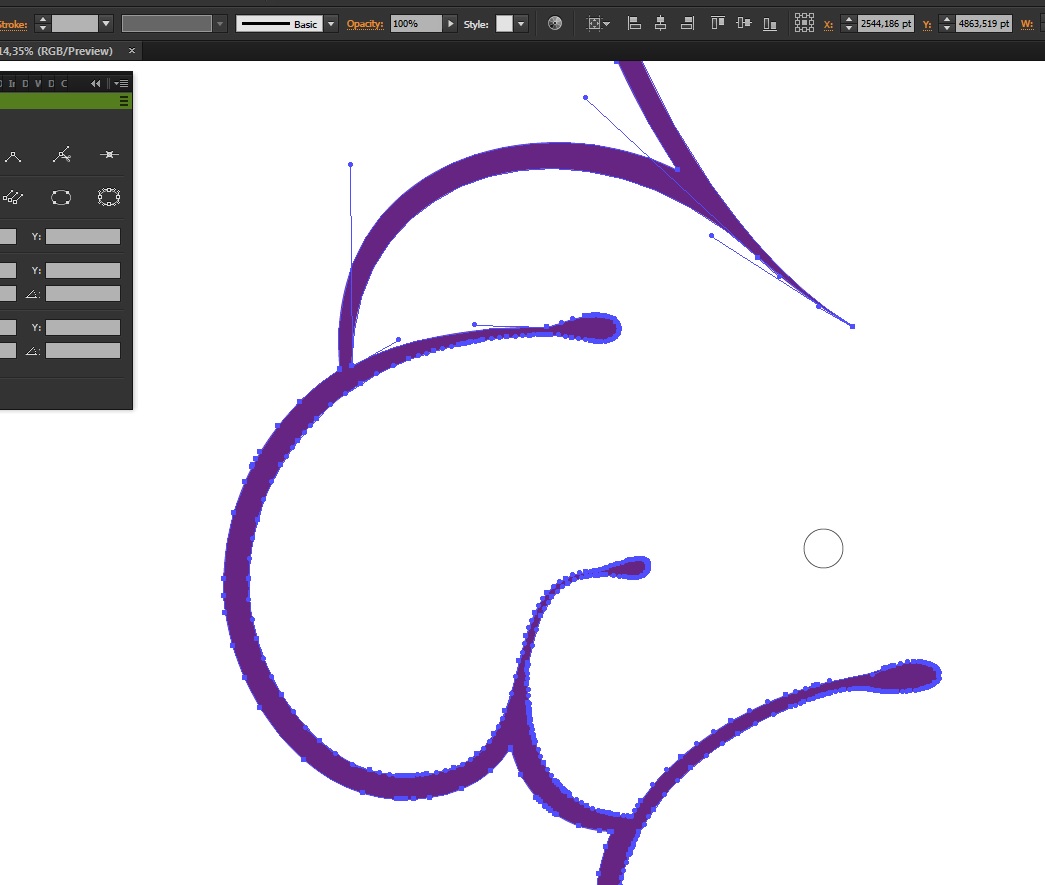Align selected objects to vertical top
This screenshot has width=1045, height=885.
click(718, 24)
